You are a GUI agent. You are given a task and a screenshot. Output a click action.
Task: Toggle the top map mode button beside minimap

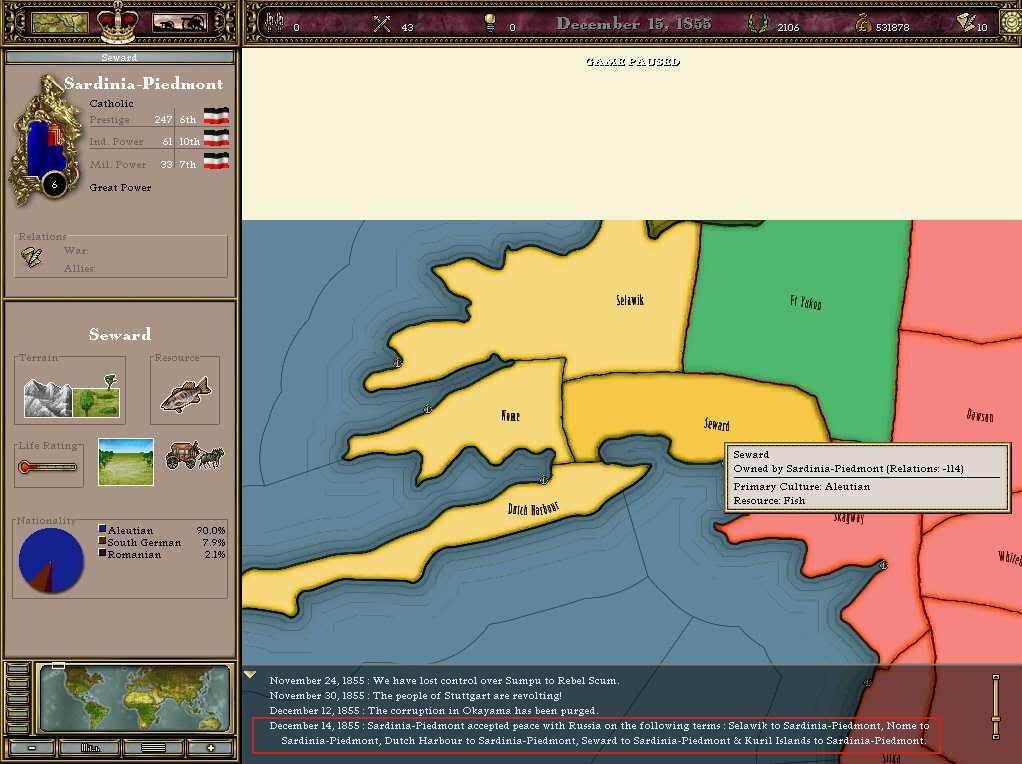coord(17,671)
